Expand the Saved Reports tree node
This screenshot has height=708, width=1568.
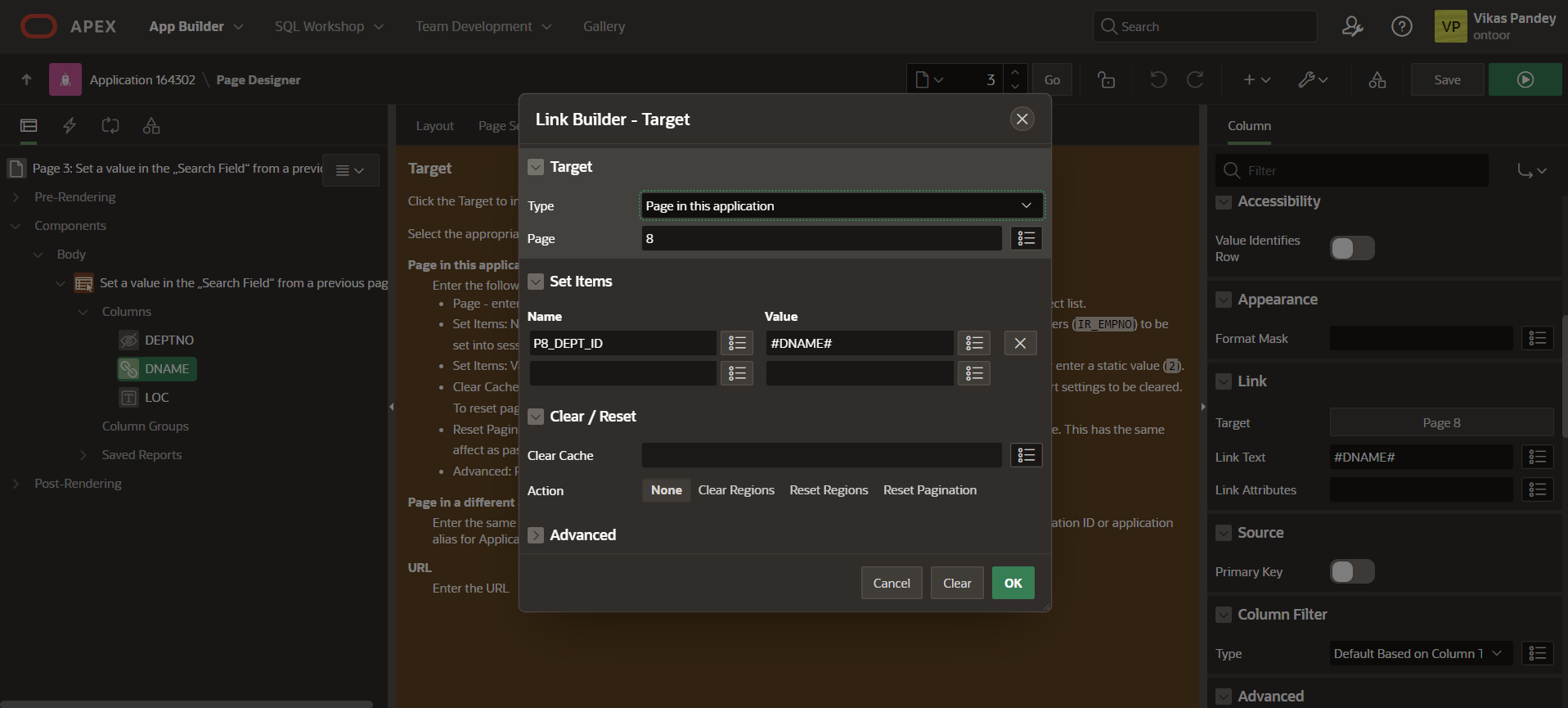[83, 455]
